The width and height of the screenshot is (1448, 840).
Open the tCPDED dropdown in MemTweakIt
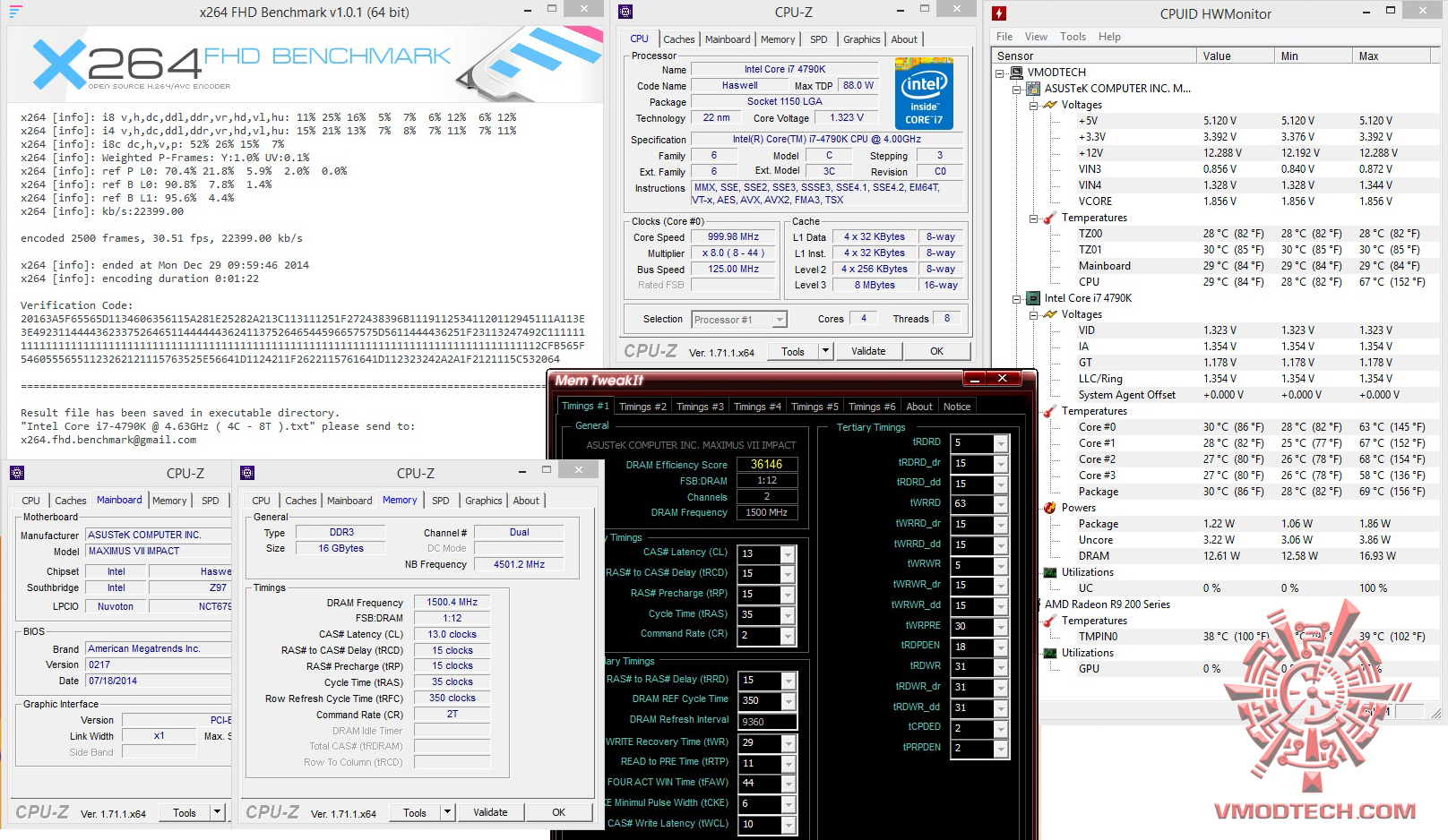(x=1001, y=729)
